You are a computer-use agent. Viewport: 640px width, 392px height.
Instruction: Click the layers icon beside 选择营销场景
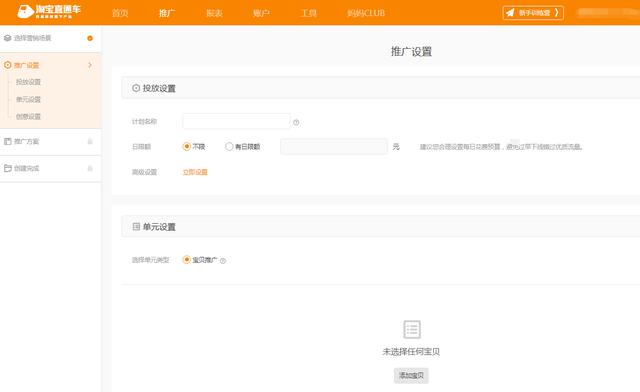[7, 38]
